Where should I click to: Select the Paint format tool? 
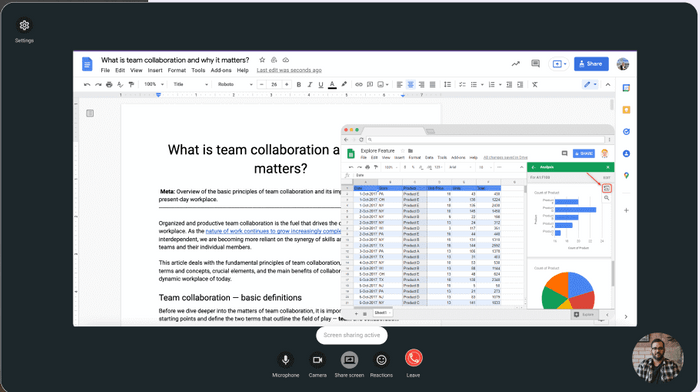tap(131, 84)
